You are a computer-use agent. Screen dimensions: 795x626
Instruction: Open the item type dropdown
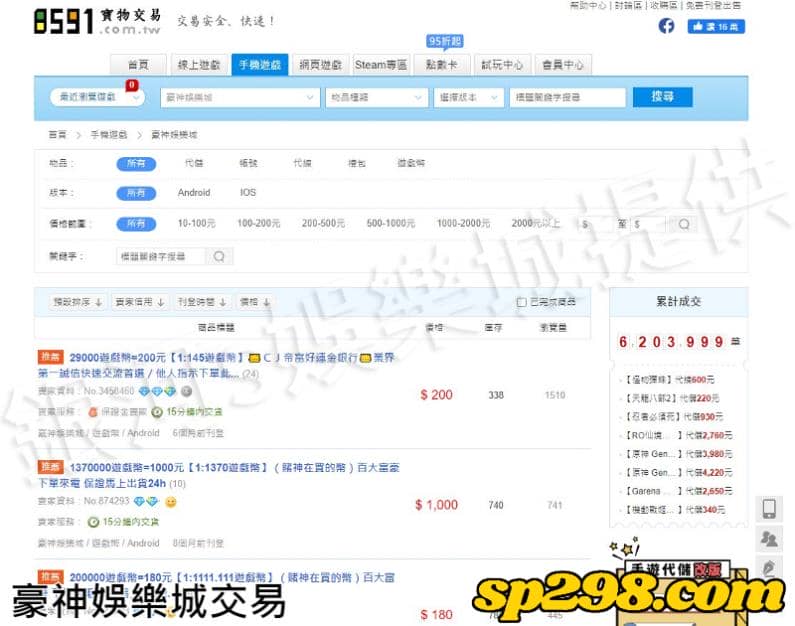[376, 97]
